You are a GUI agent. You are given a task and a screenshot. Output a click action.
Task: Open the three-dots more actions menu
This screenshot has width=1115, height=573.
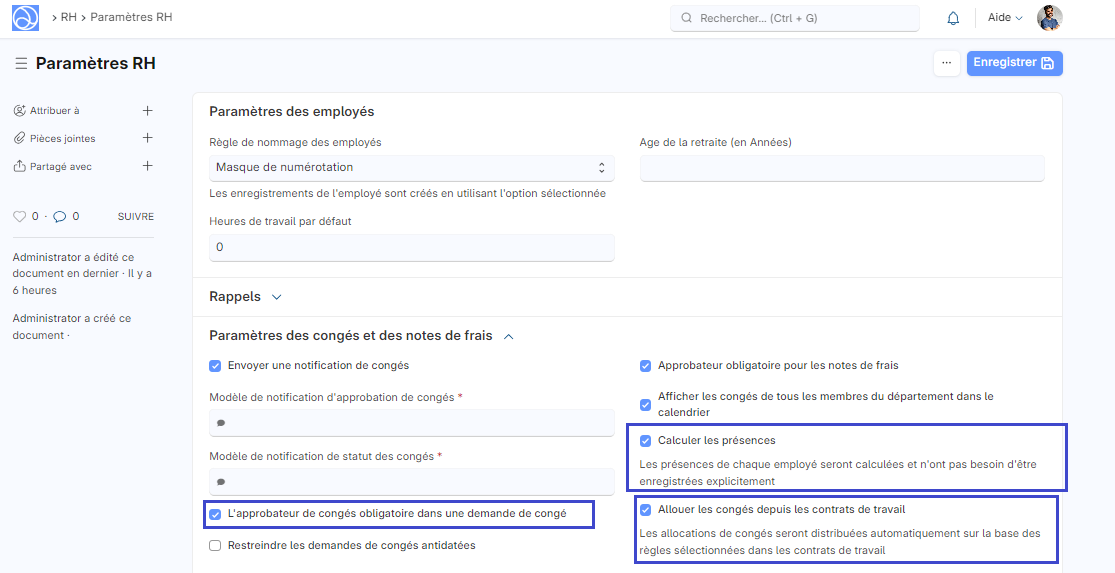946,63
